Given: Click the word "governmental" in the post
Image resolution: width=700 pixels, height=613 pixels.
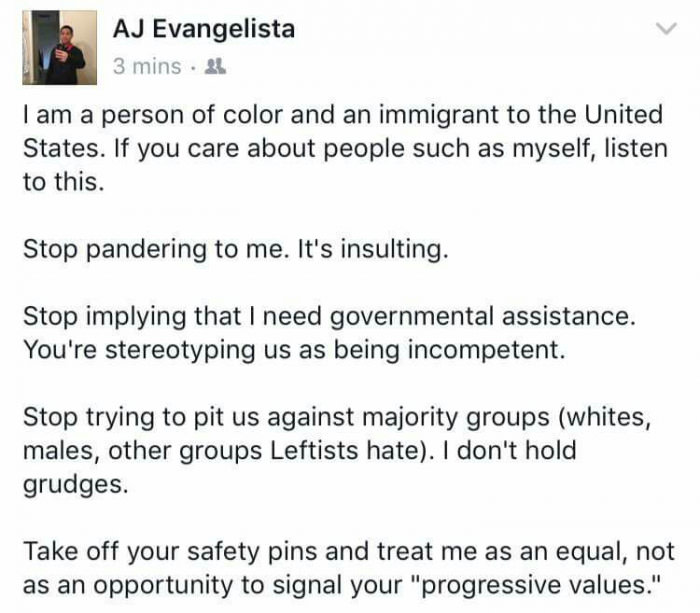Looking at the screenshot, I should pyautogui.click(x=412, y=317).
